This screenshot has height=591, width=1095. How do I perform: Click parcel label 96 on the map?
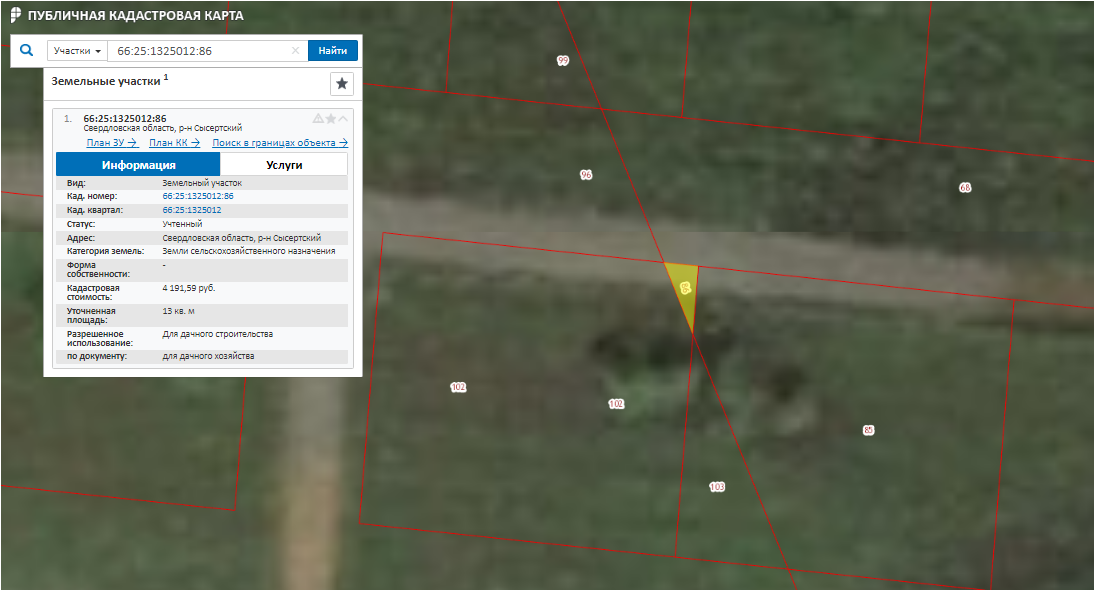tap(586, 175)
